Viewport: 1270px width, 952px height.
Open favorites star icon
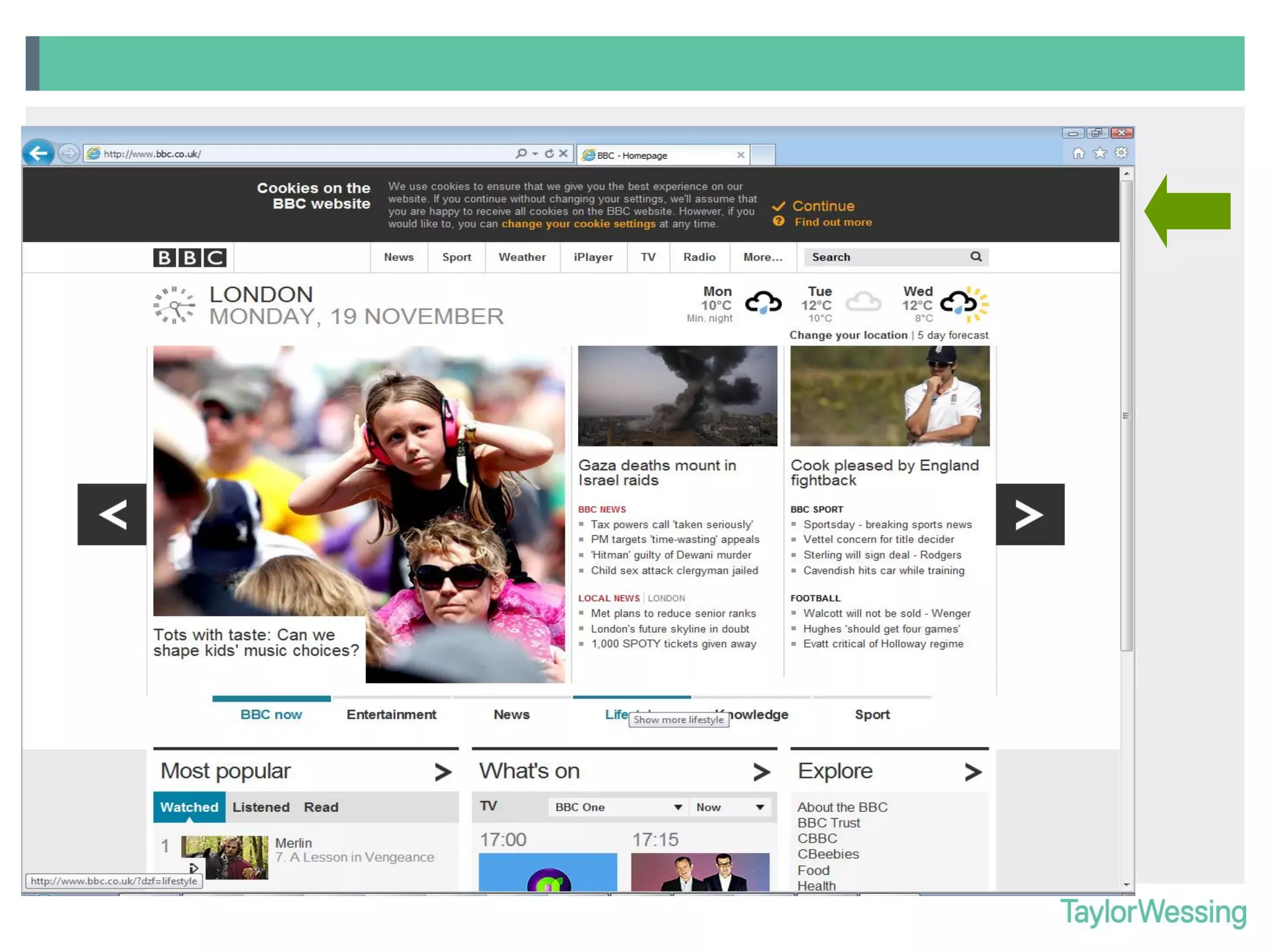pos(1099,153)
